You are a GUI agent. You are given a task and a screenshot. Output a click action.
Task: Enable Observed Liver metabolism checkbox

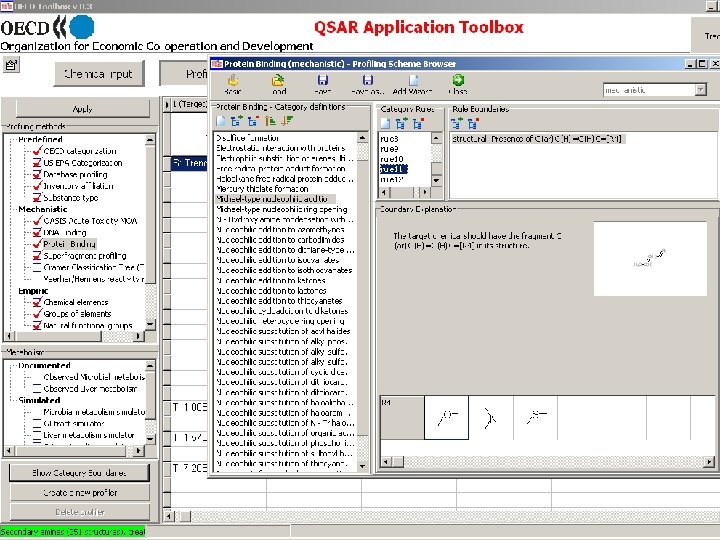tap(37, 388)
